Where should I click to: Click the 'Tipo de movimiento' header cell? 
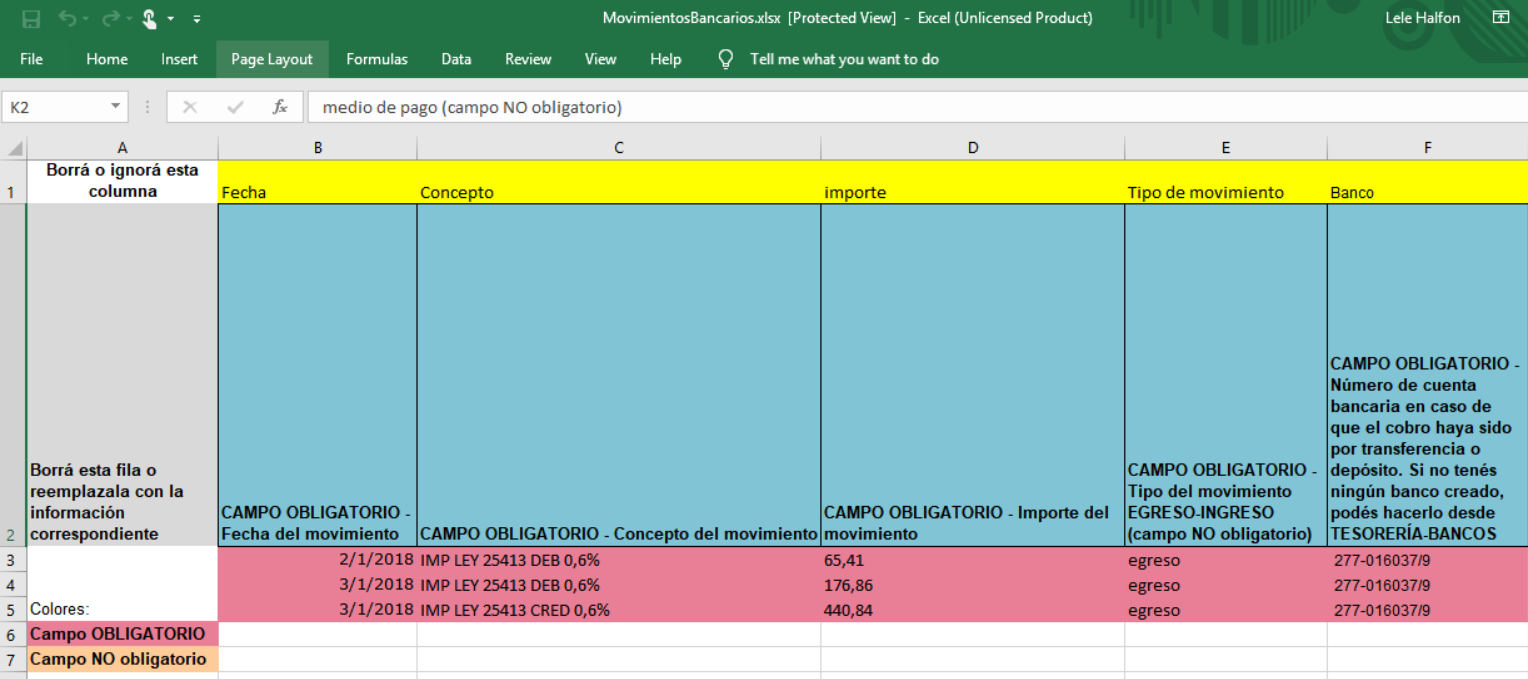coord(1226,182)
